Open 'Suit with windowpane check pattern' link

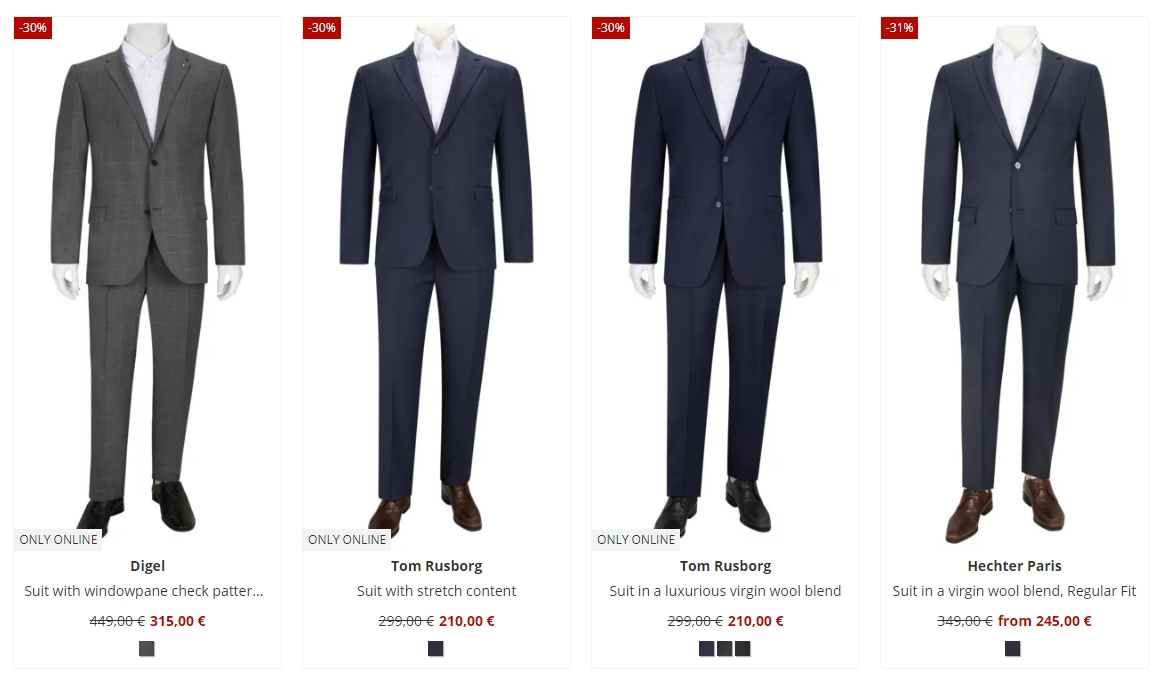(x=144, y=591)
